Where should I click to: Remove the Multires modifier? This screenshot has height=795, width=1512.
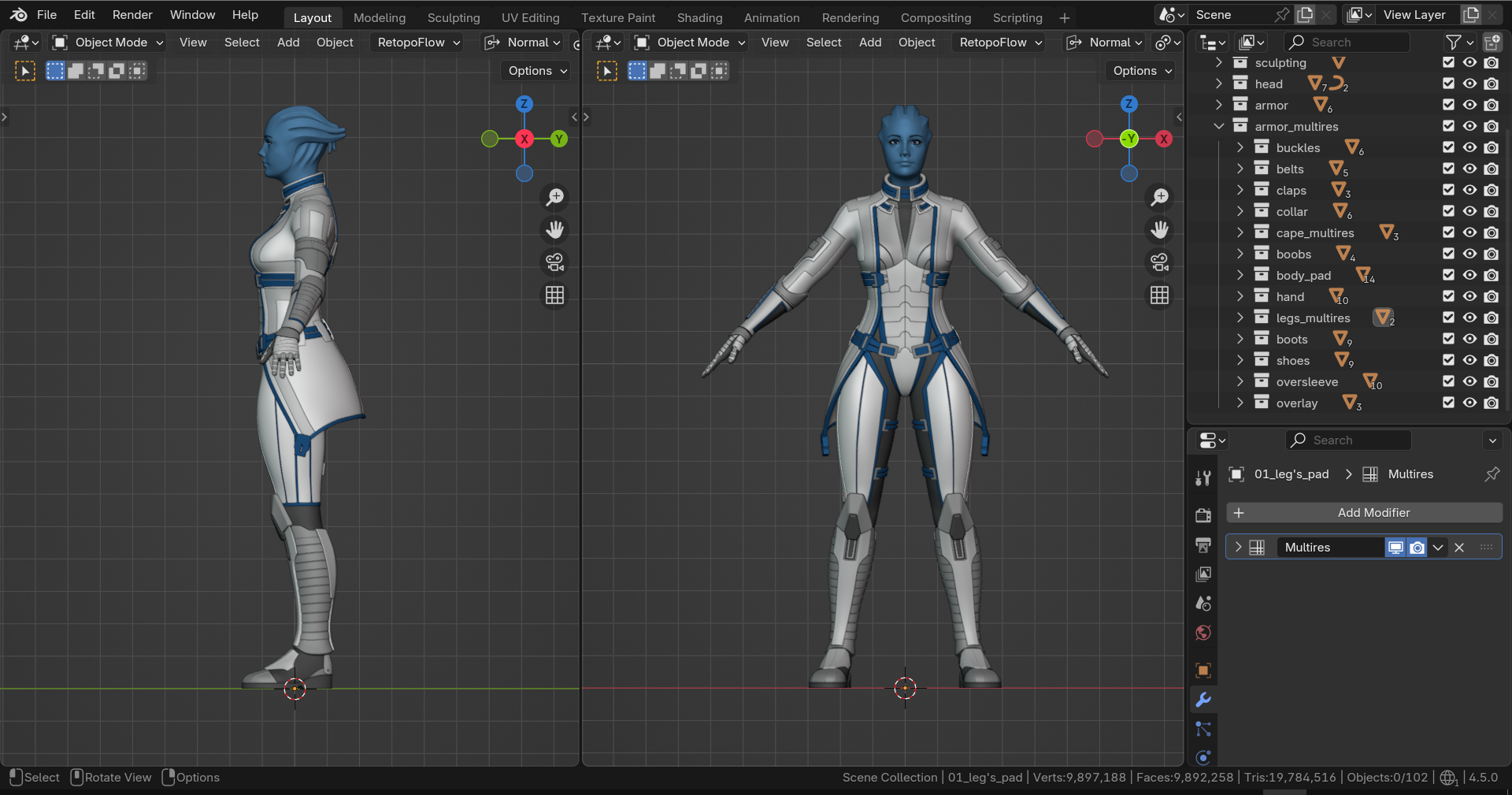1459,548
